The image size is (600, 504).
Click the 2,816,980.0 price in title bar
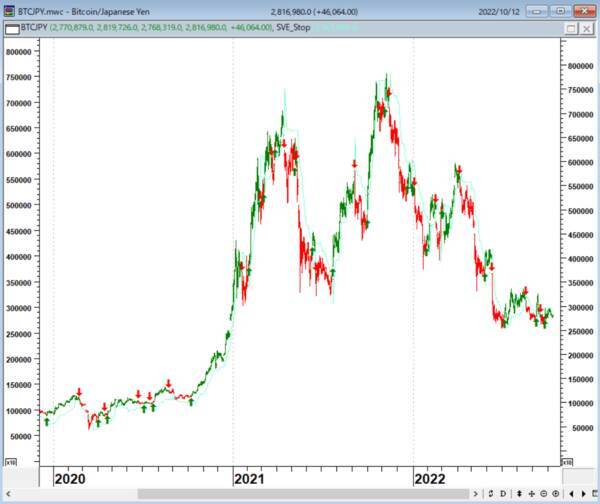[291, 12]
